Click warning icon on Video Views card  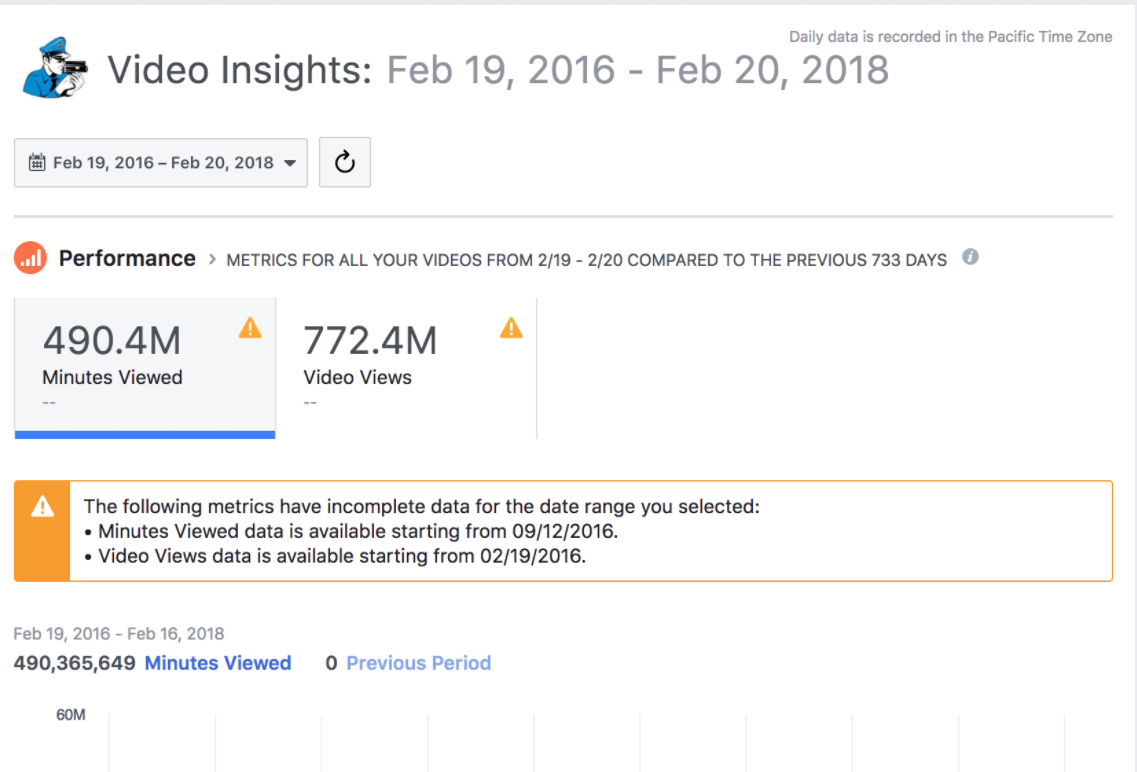(x=511, y=328)
